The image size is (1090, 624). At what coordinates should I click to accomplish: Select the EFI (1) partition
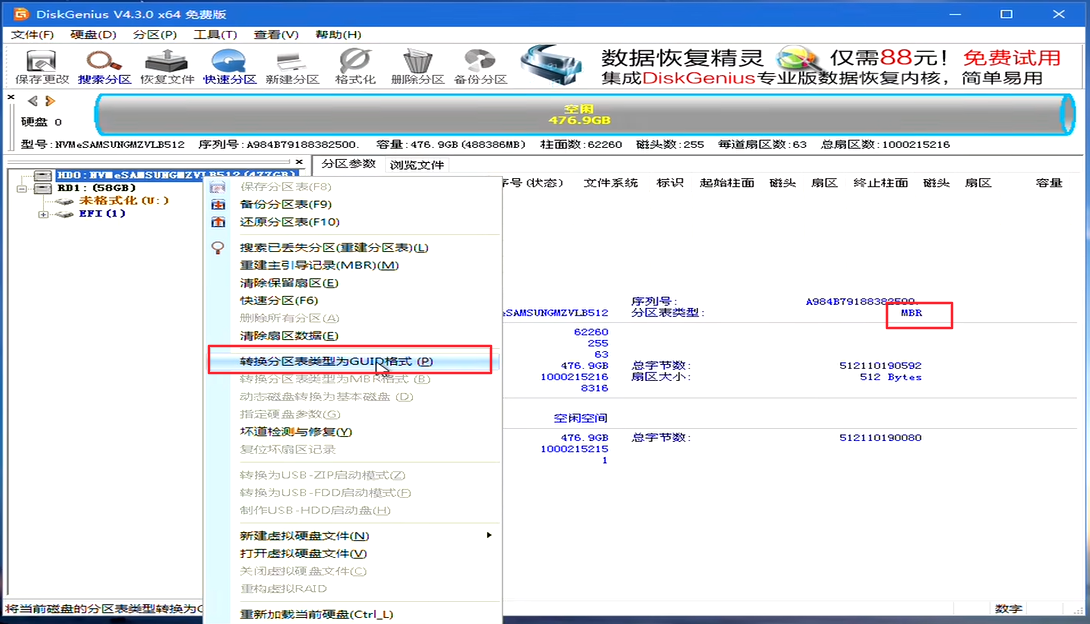click(102, 213)
